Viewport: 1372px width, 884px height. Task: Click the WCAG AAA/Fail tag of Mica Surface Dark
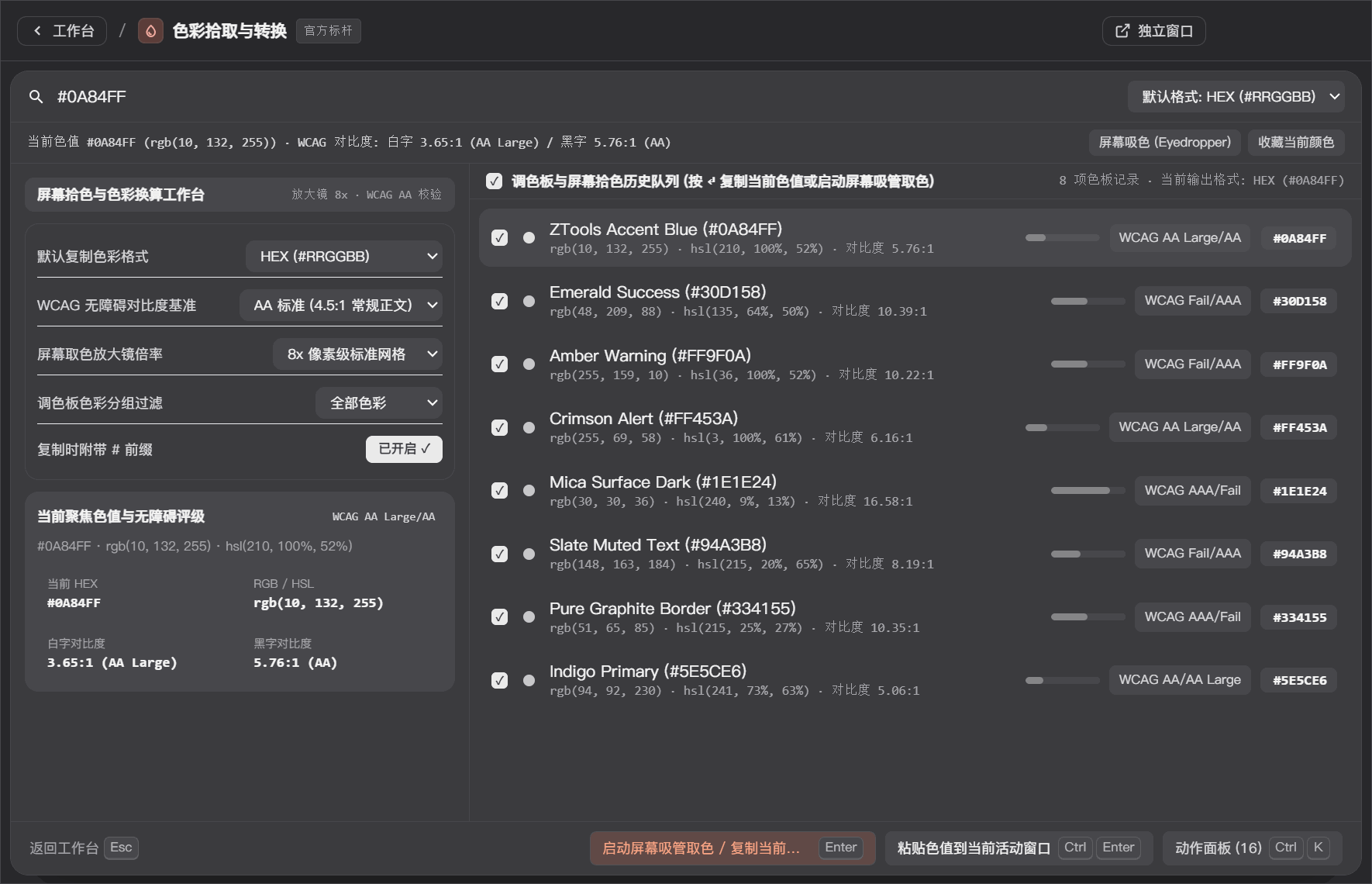(1192, 491)
